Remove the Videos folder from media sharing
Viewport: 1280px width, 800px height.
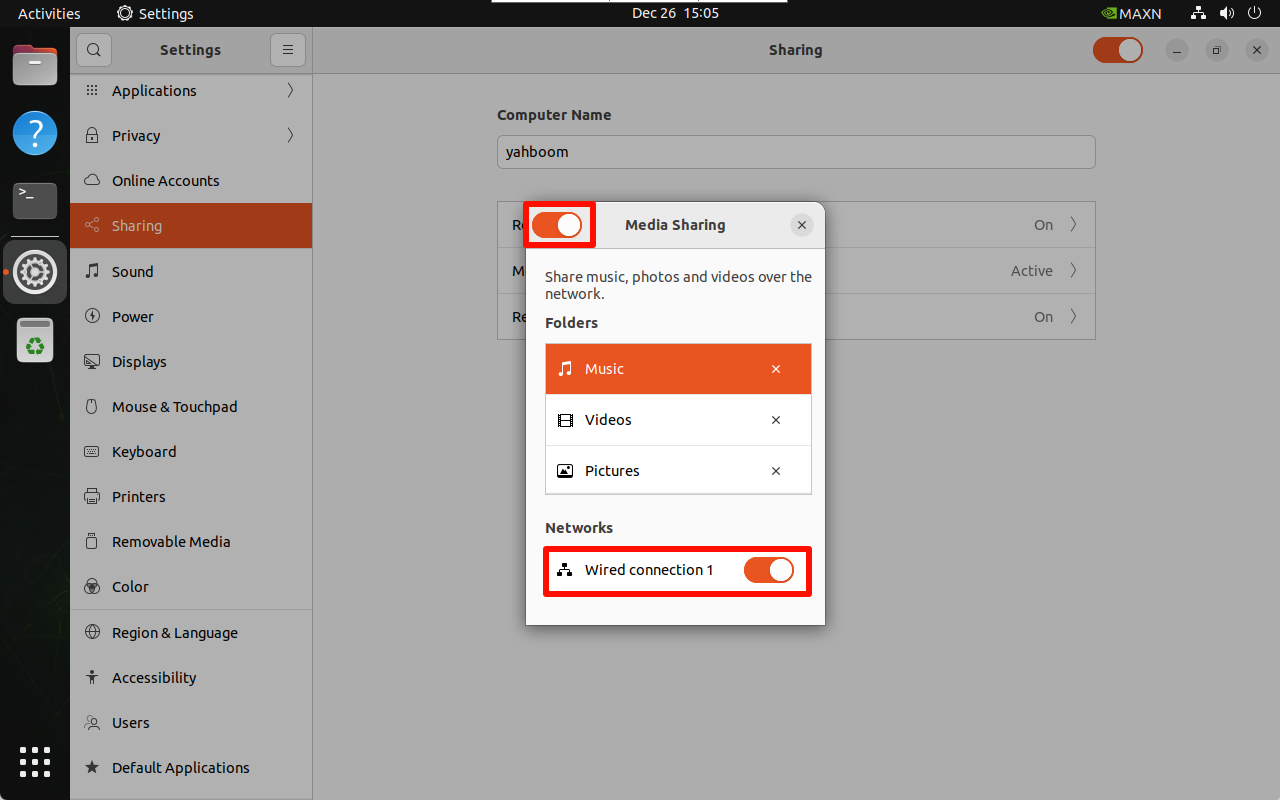[x=776, y=420]
